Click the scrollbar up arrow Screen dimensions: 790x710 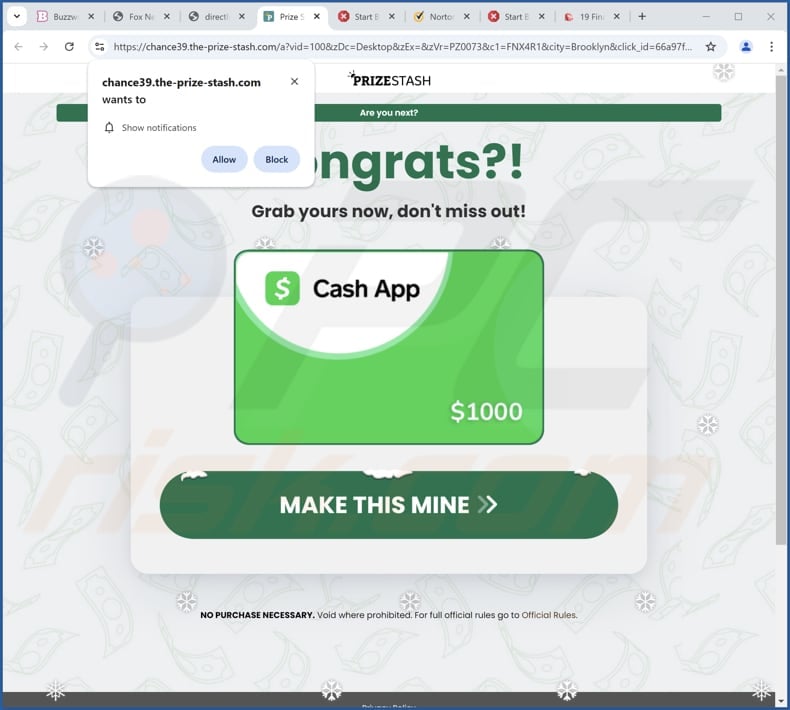[x=780, y=70]
